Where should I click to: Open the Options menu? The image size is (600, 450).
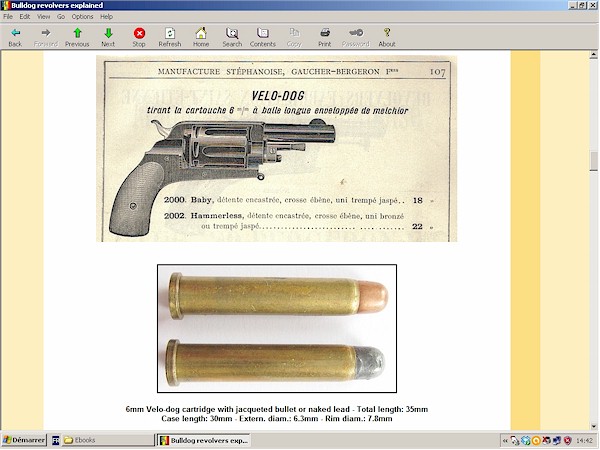82,16
